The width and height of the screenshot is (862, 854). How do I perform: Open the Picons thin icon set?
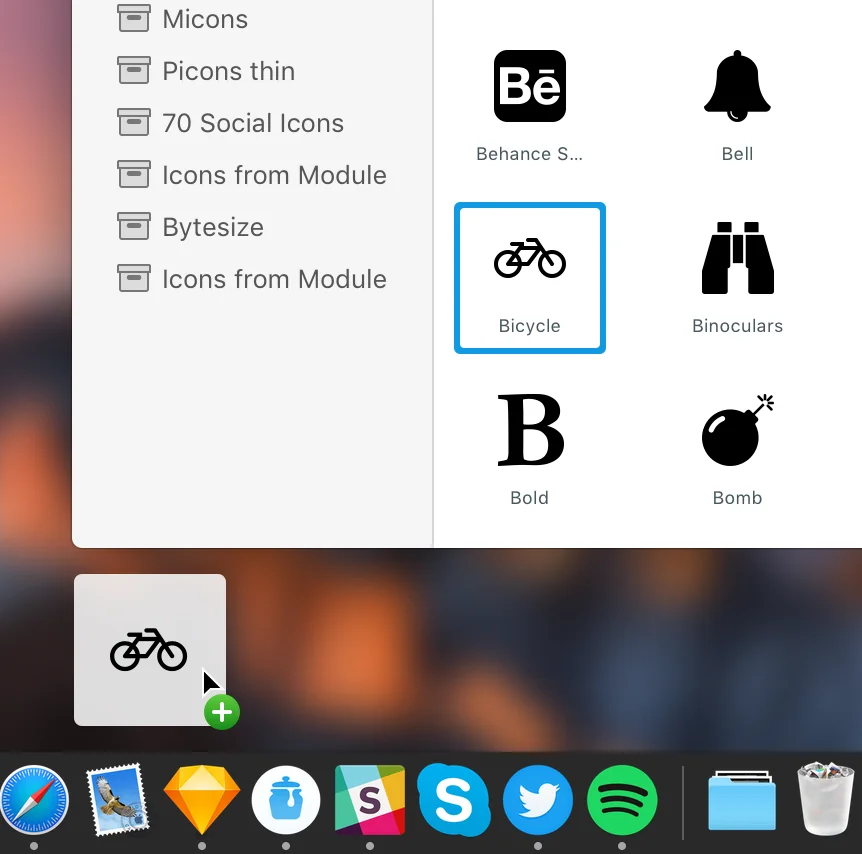(228, 71)
